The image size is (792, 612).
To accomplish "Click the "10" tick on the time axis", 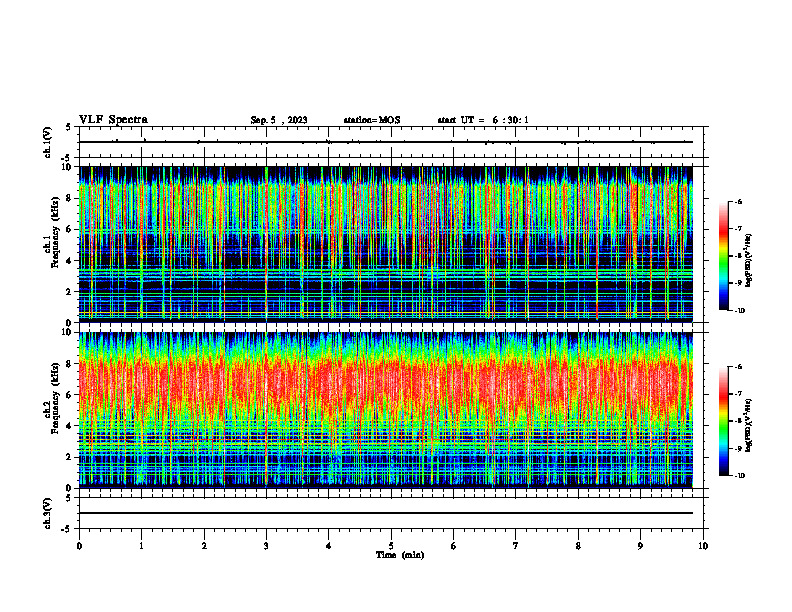I will [703, 546].
